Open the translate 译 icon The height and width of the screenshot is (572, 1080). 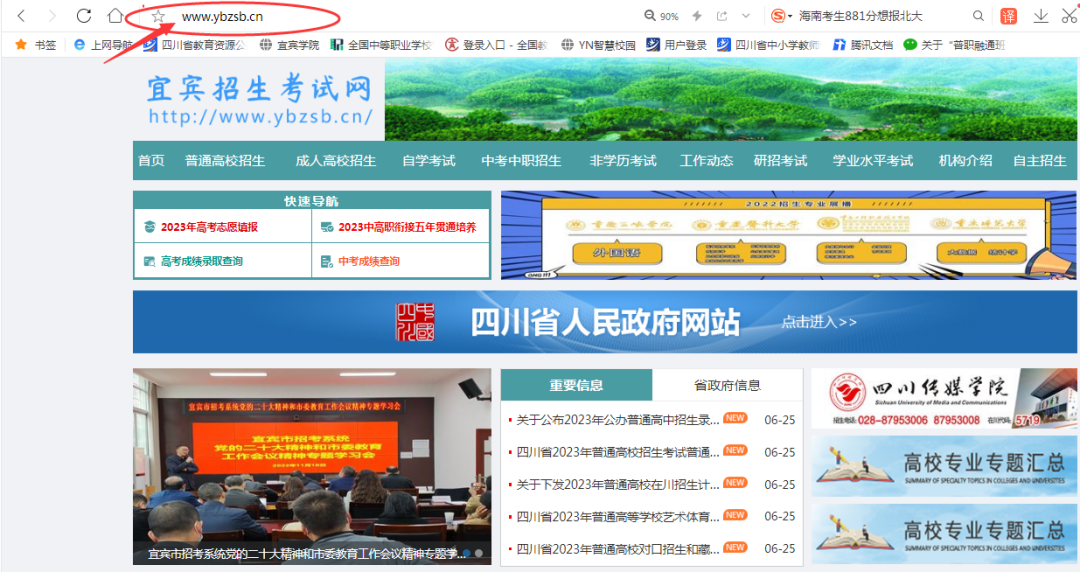point(1008,16)
